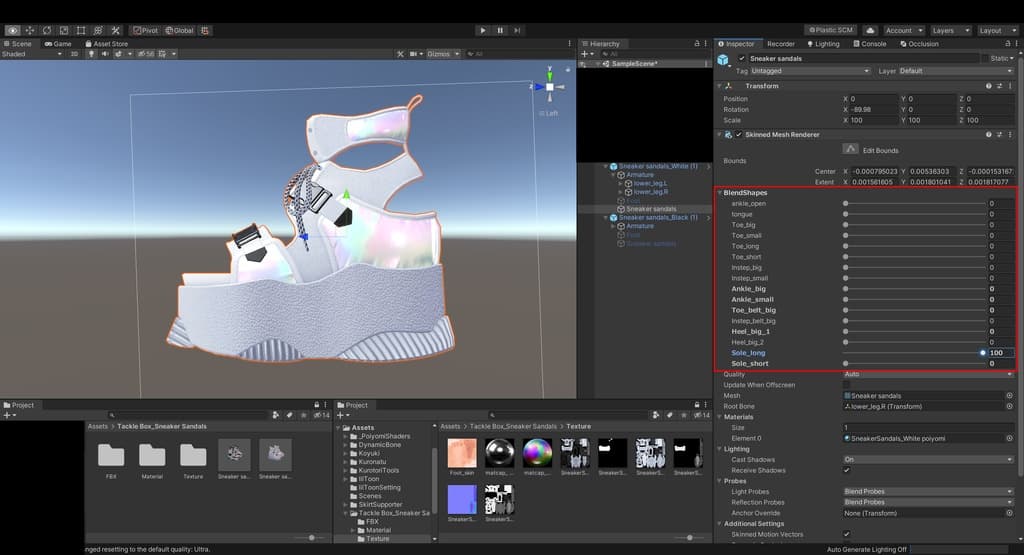Image resolution: width=1024 pixels, height=555 pixels.
Task: Select the Scale tool in the toolbar
Action: (x=64, y=31)
